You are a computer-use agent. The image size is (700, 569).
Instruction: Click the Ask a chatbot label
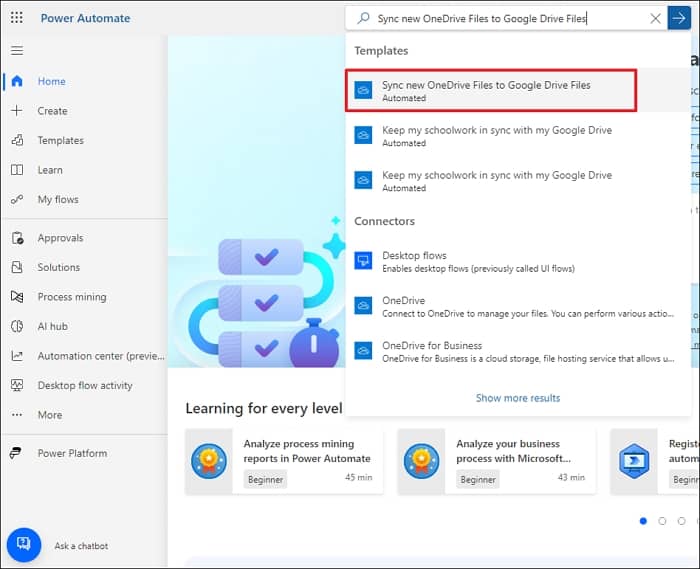click(x=81, y=546)
